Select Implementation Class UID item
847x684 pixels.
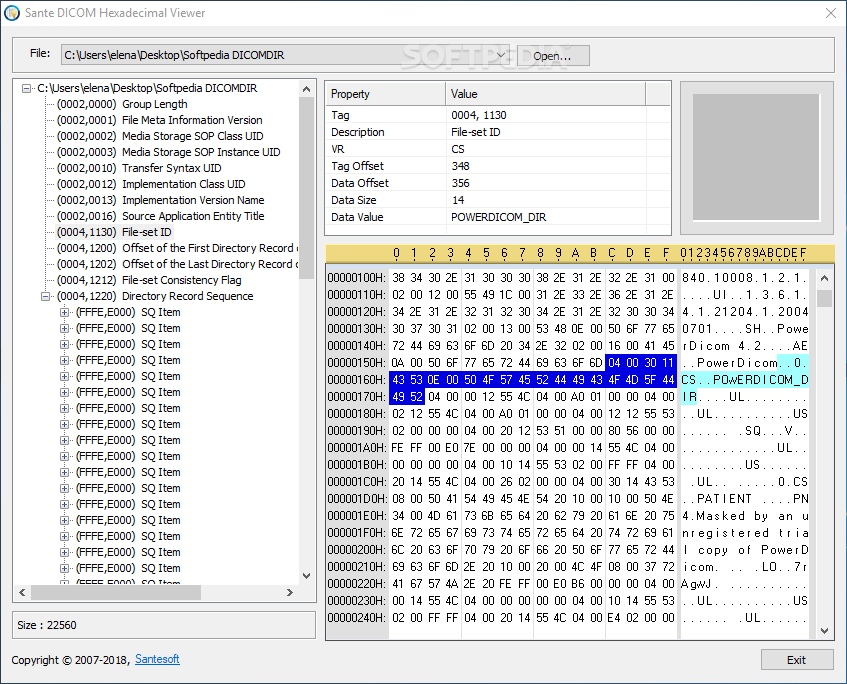(x=151, y=184)
